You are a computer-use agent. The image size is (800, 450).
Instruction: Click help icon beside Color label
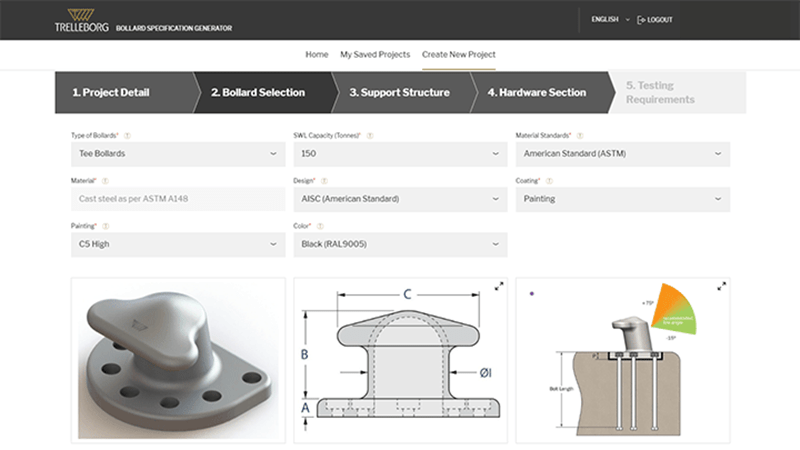coord(325,227)
